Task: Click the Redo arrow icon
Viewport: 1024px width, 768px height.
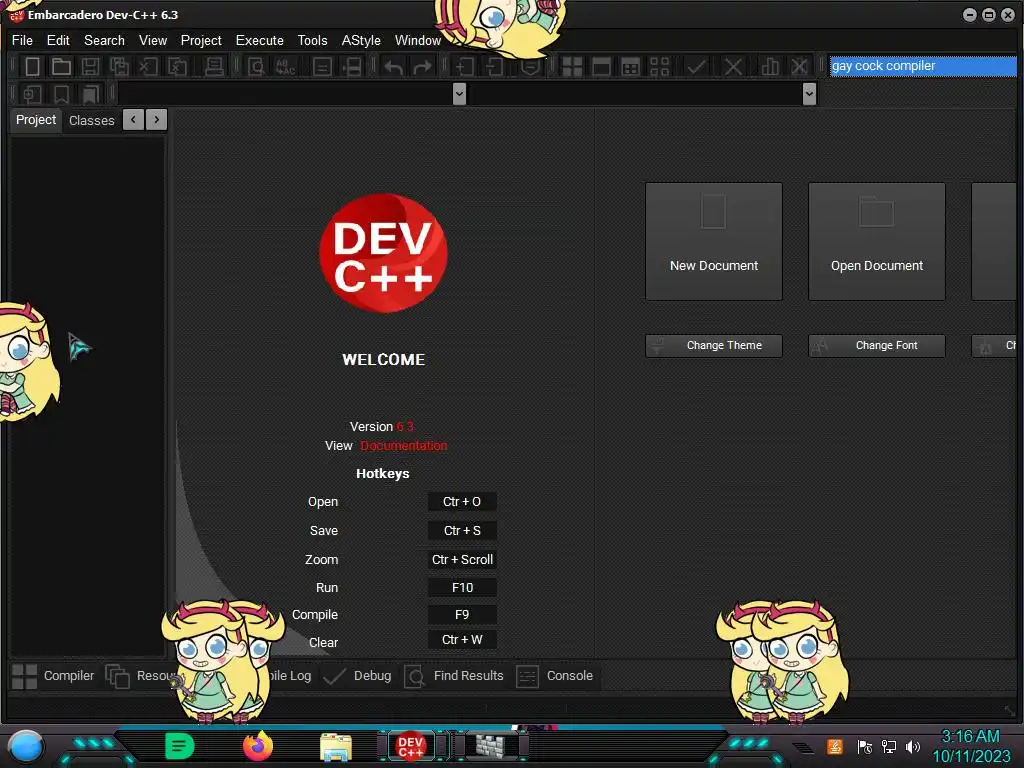Action: [x=423, y=67]
